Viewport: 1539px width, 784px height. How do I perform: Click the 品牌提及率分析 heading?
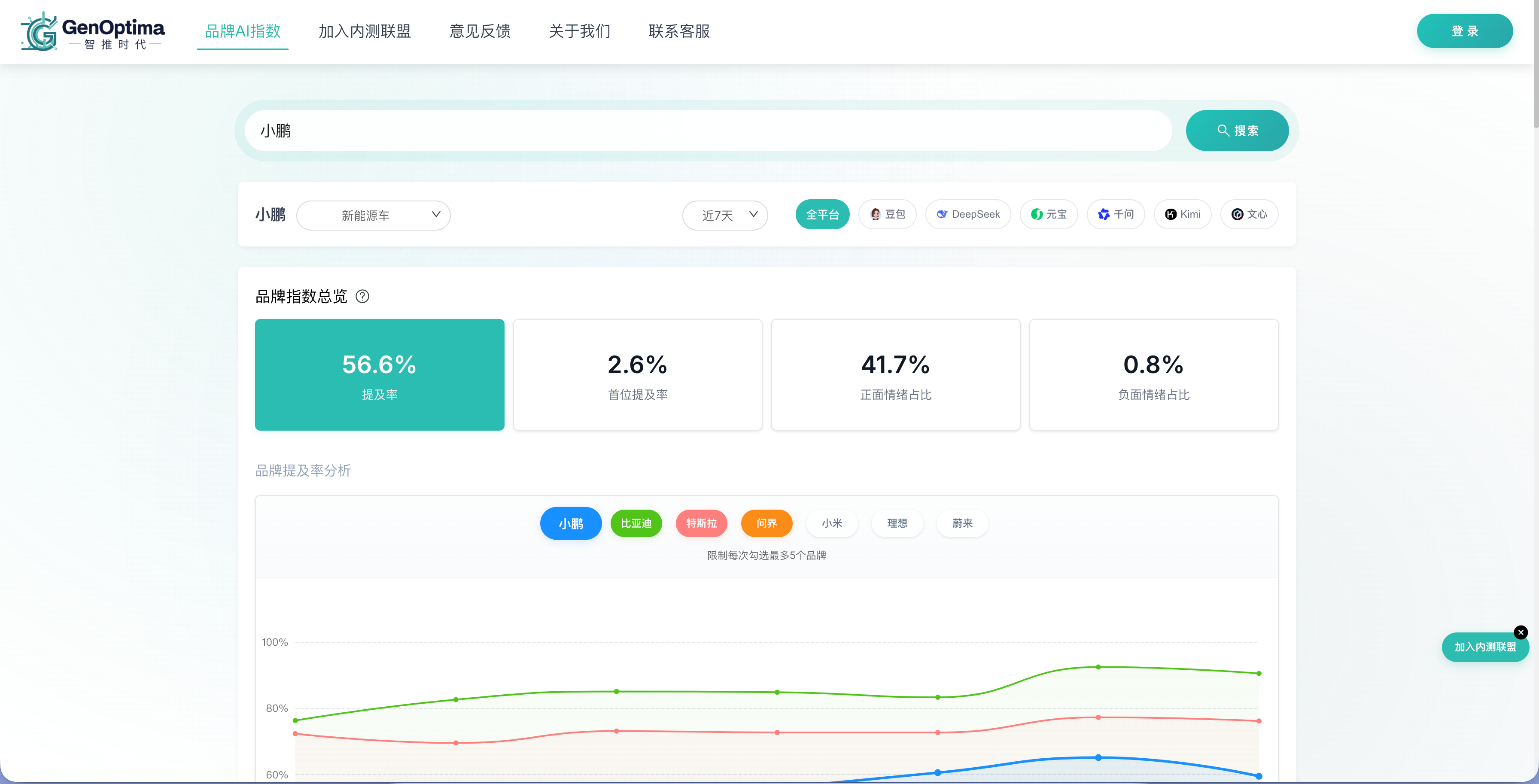(303, 471)
